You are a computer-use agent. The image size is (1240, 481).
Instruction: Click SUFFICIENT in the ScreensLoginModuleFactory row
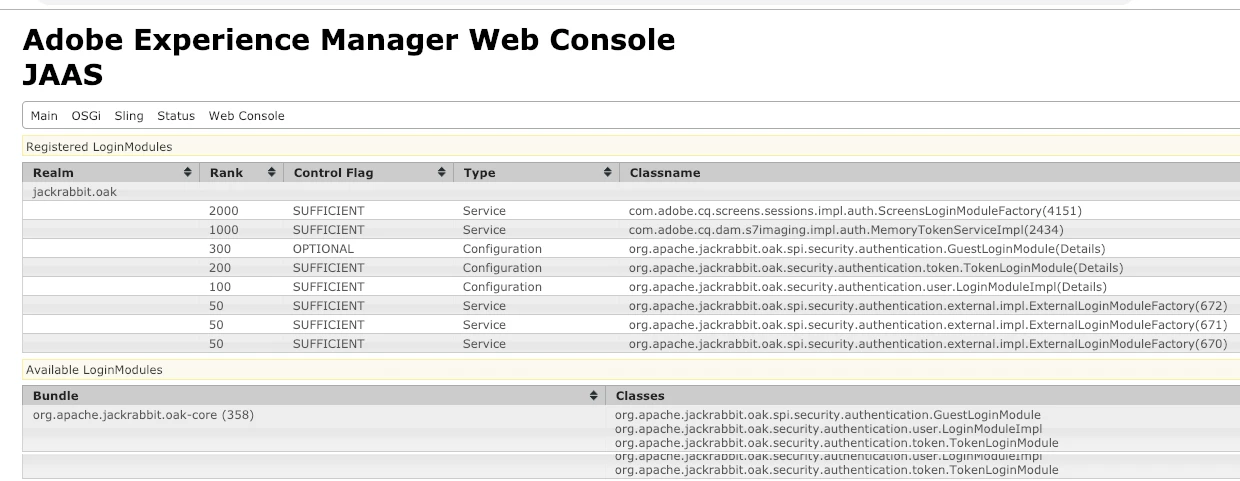tap(328, 211)
